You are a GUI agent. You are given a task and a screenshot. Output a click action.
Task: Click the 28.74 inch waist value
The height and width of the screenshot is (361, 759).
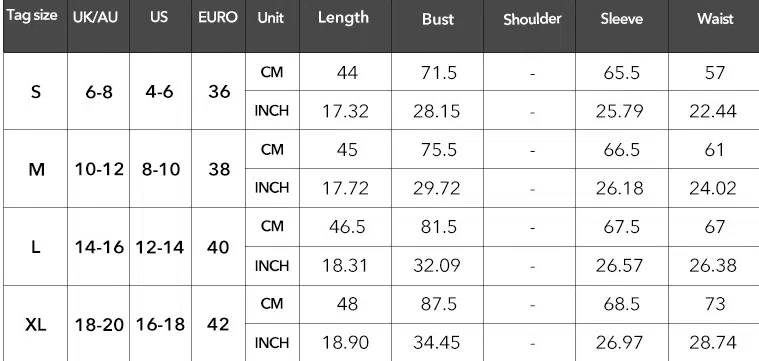click(713, 343)
